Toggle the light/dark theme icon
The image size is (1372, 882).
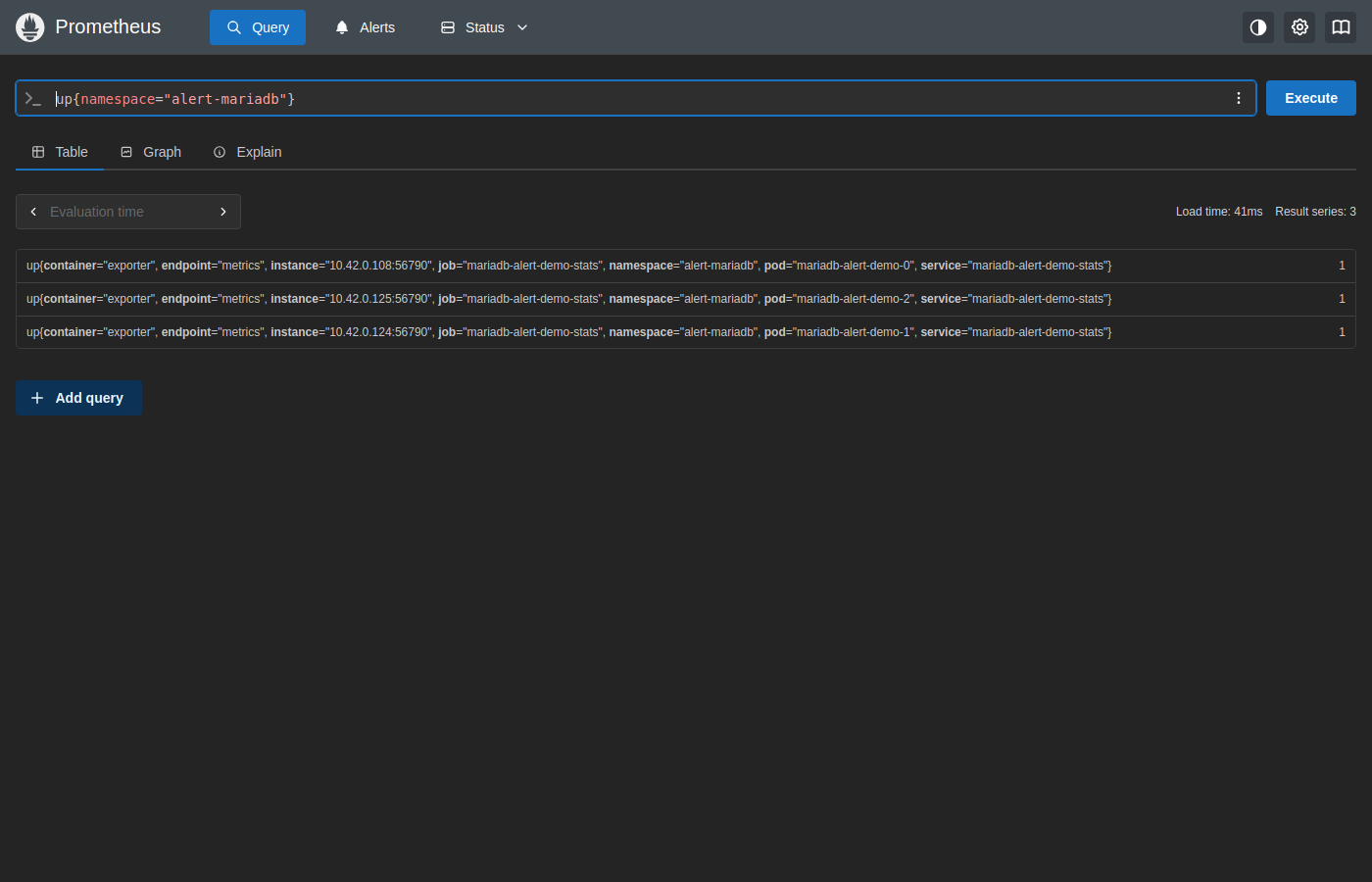click(1258, 27)
